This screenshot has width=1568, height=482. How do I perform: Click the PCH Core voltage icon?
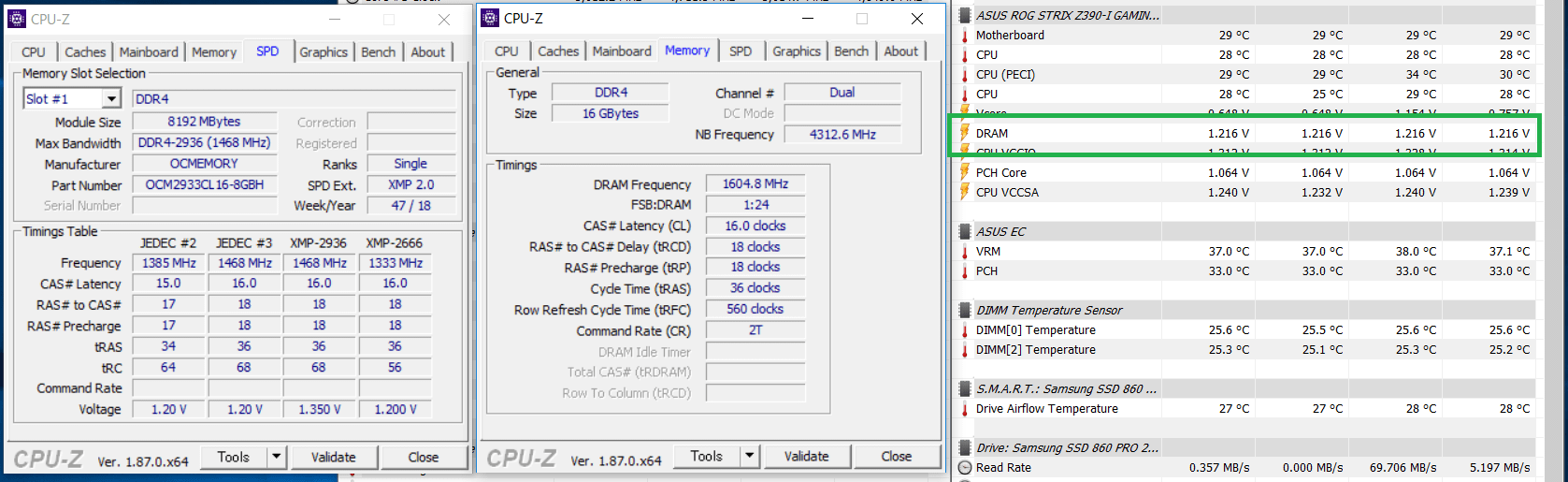tap(965, 172)
